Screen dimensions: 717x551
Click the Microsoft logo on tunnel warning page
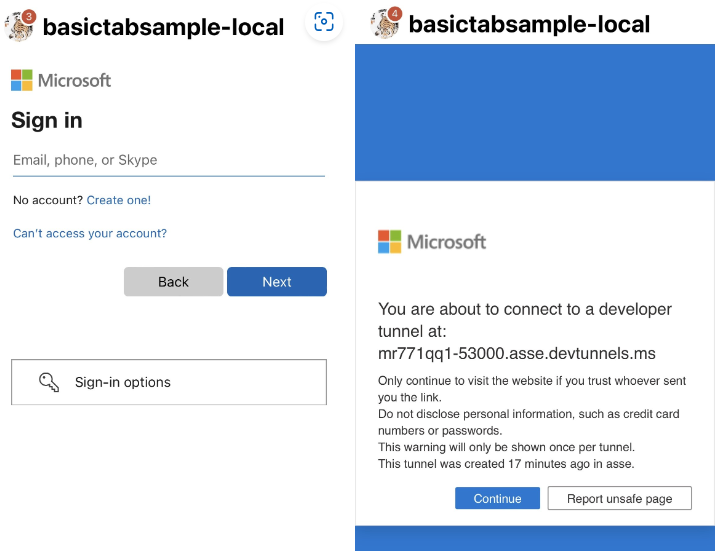click(x=432, y=242)
